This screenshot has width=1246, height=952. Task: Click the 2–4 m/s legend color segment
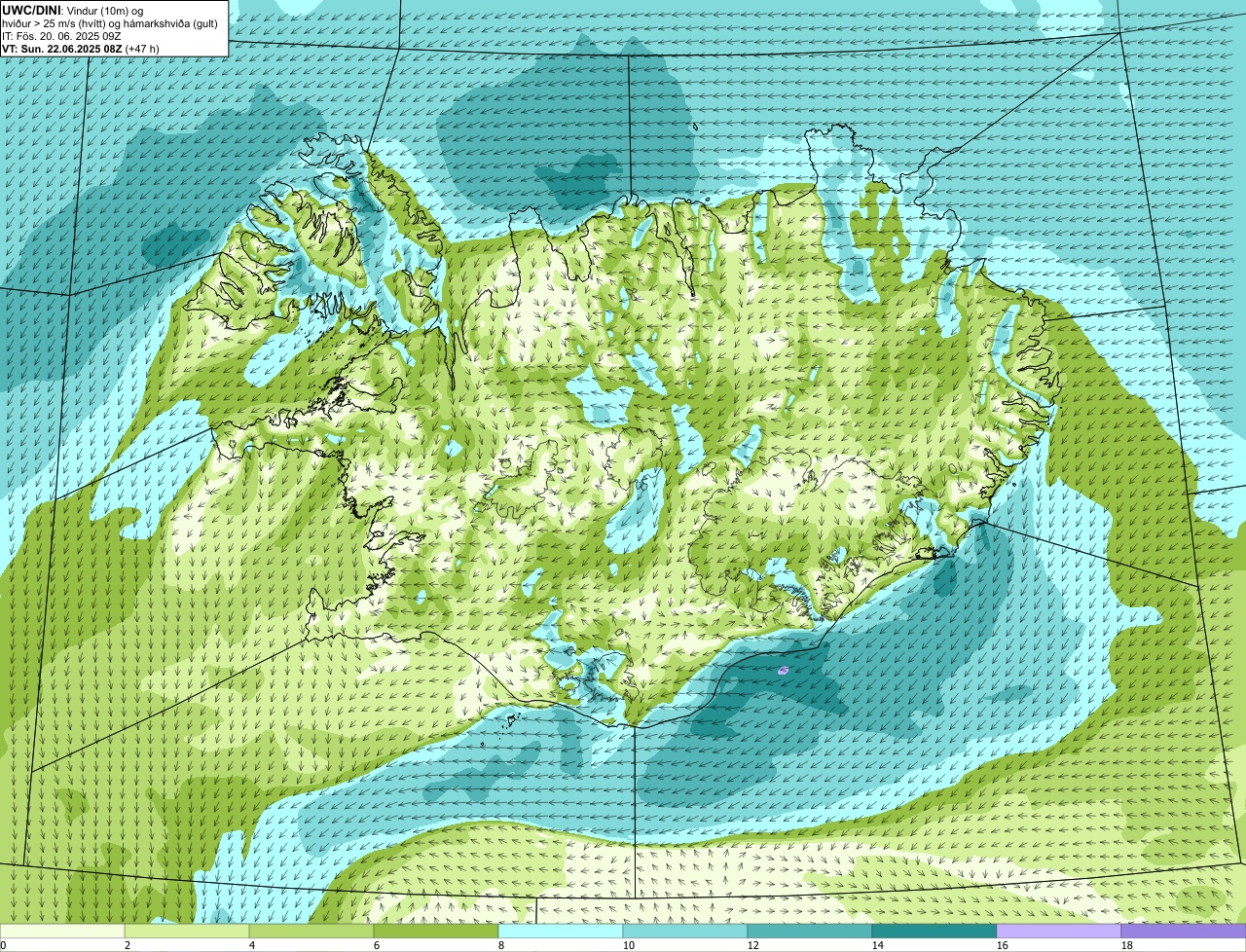(187, 931)
